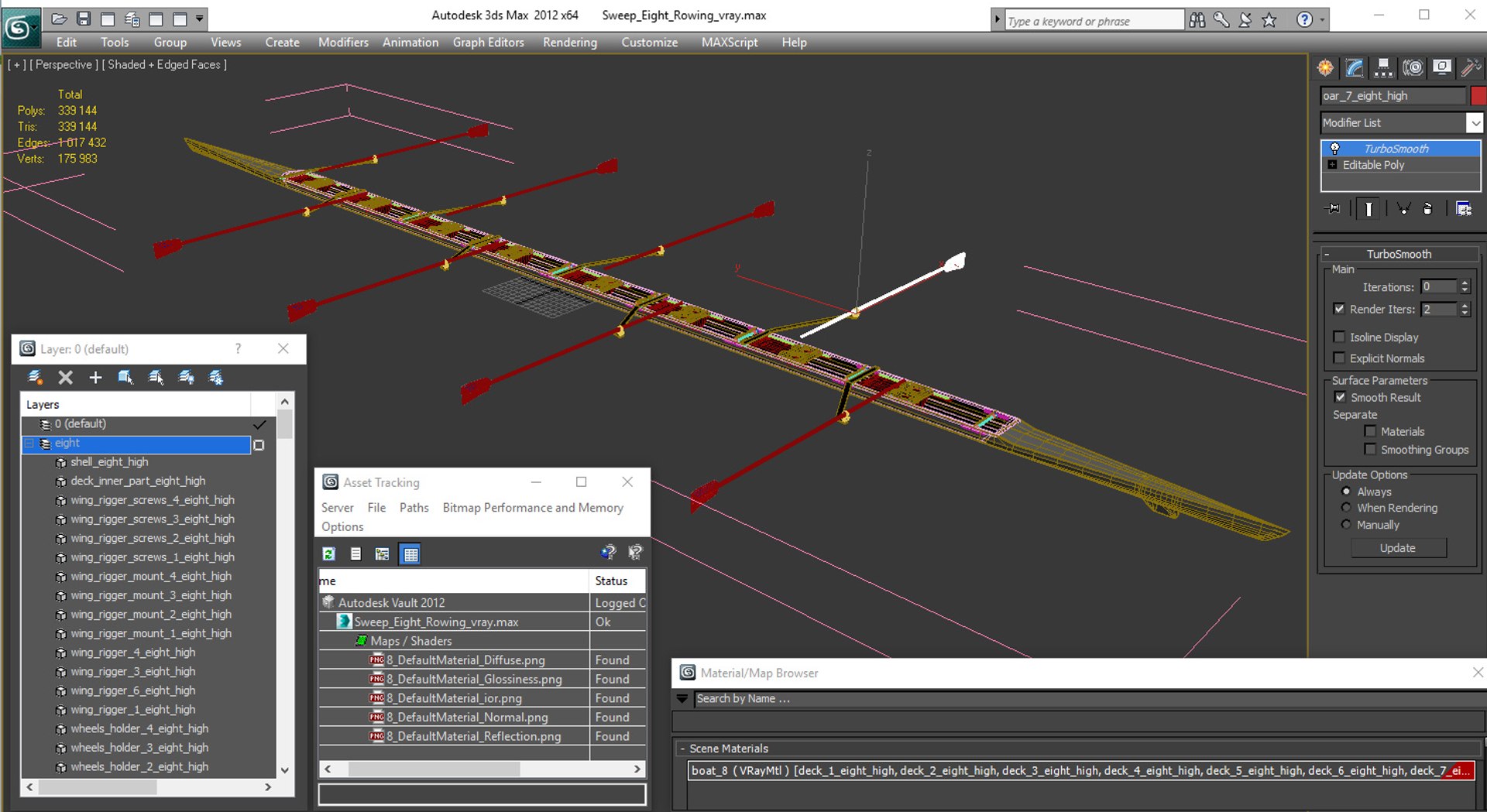
Task: Open Graph Editors menu
Action: point(489,43)
